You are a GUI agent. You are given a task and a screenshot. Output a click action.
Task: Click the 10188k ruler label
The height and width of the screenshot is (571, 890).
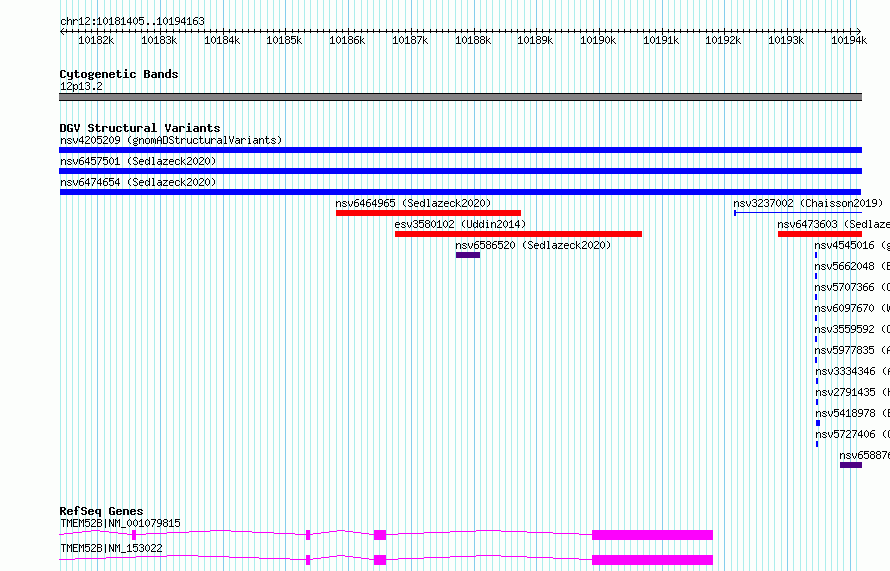click(473, 40)
